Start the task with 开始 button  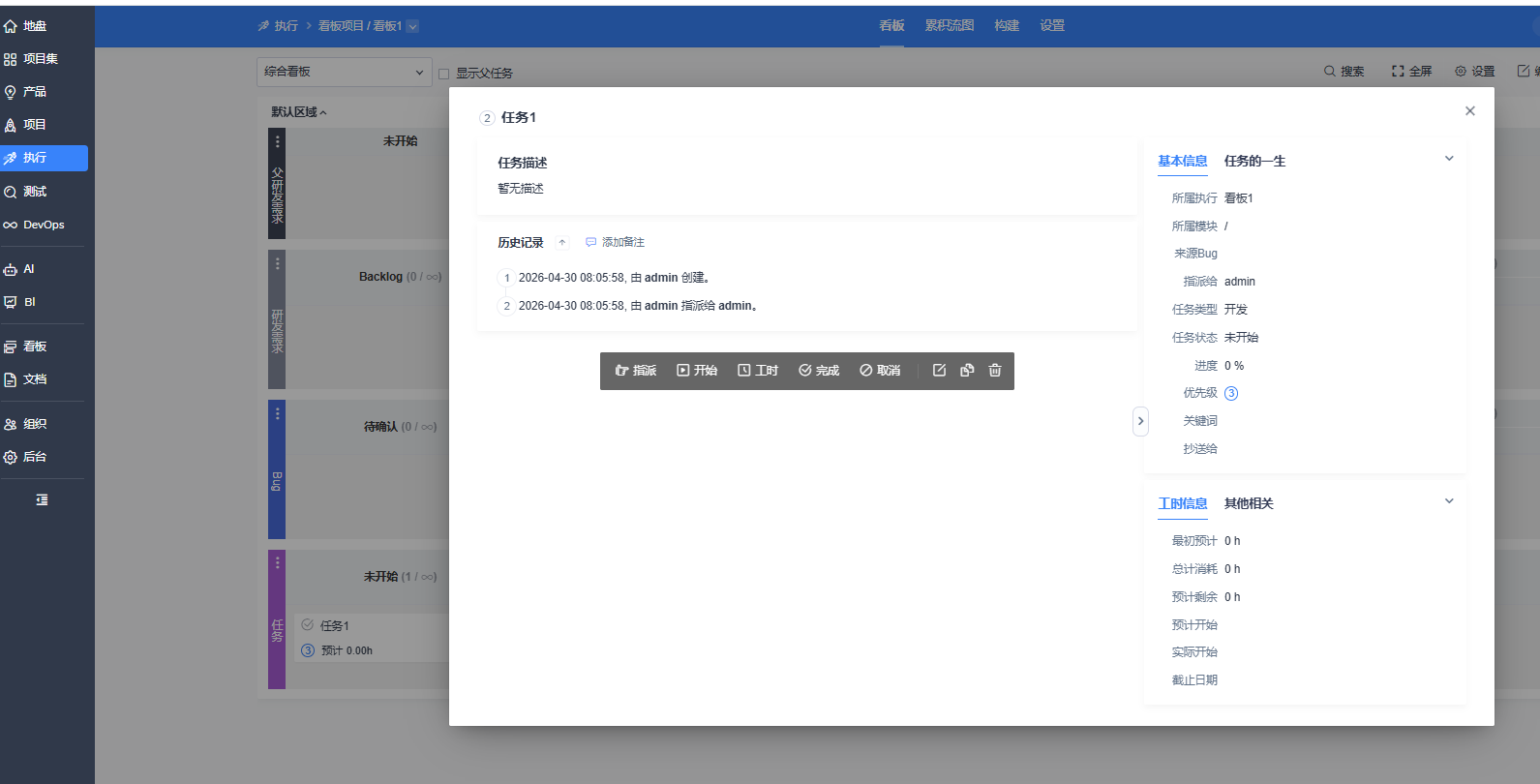697,371
